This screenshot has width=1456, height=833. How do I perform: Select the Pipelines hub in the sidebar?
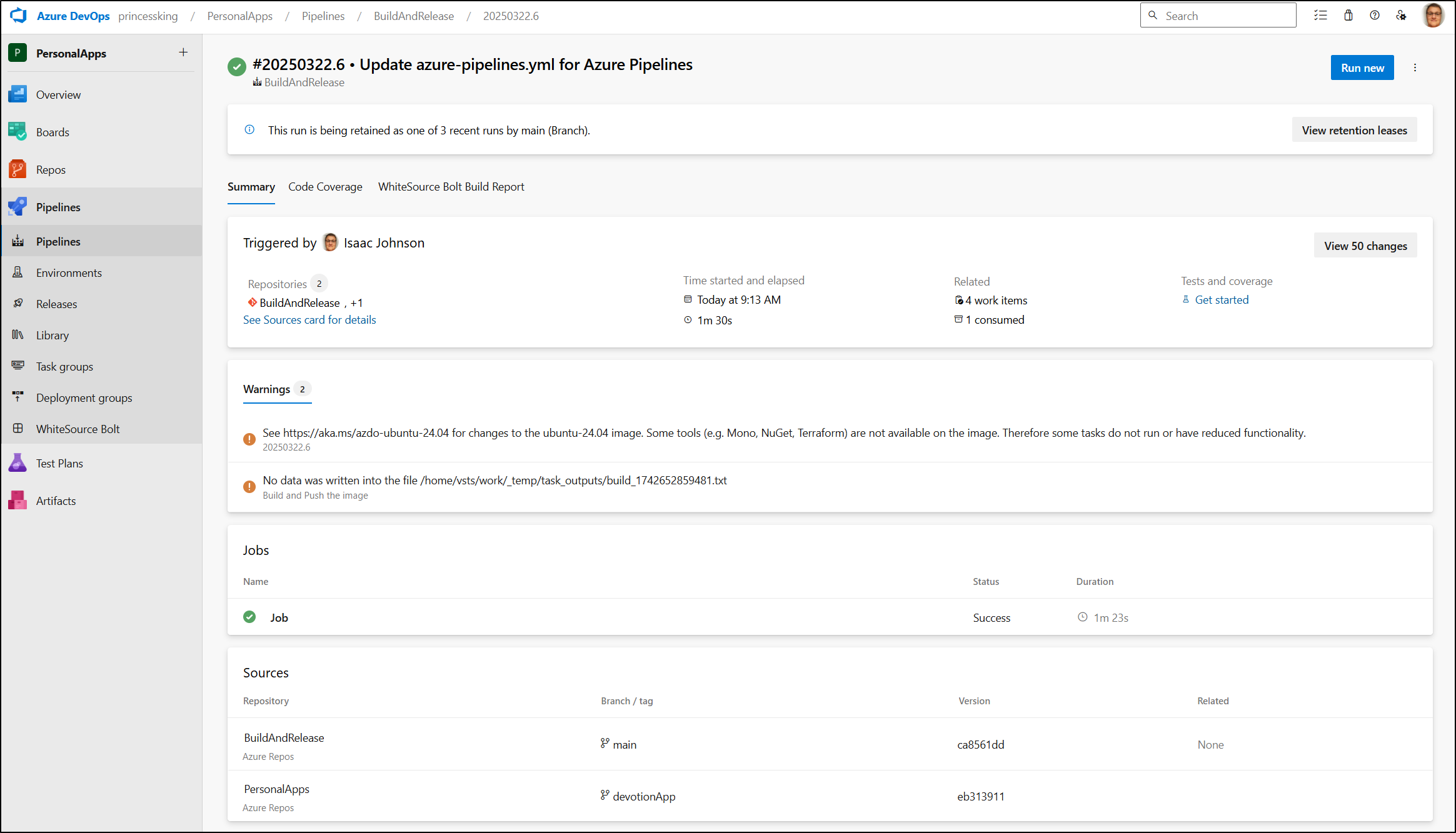(x=101, y=207)
